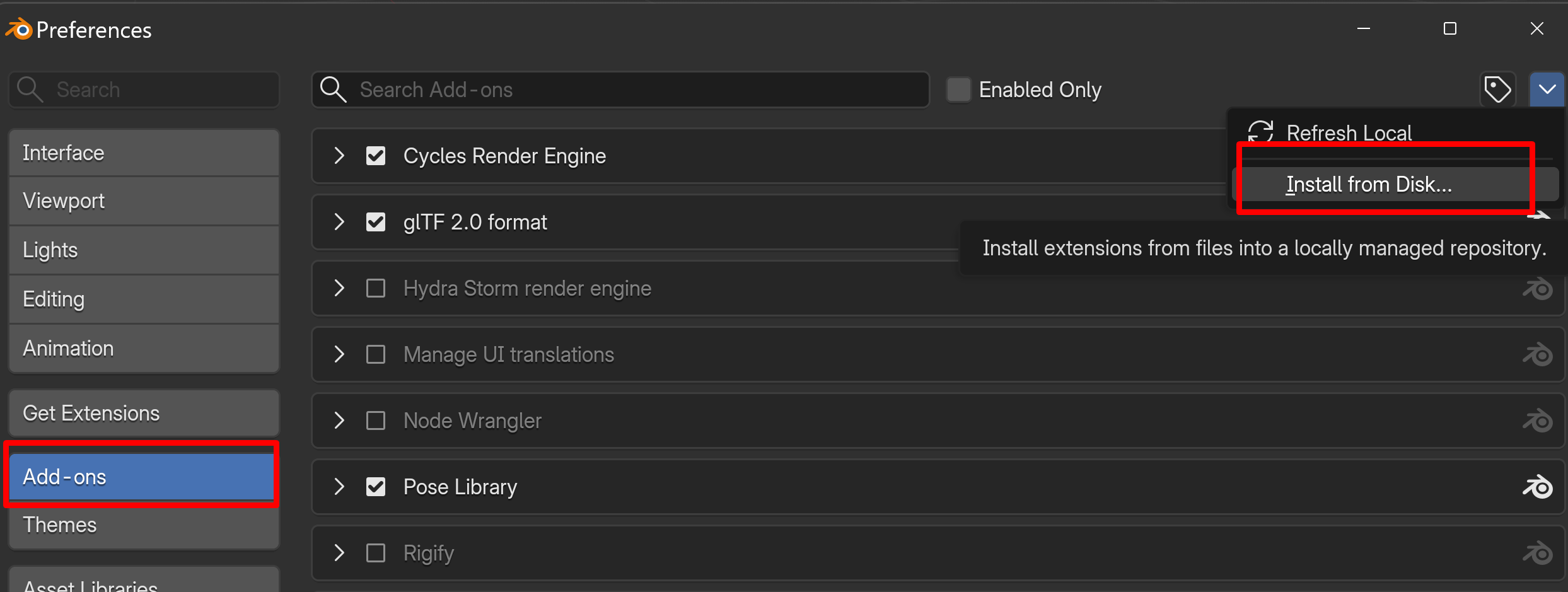Click Blender logo on Node Wrangler row

coord(1538,421)
